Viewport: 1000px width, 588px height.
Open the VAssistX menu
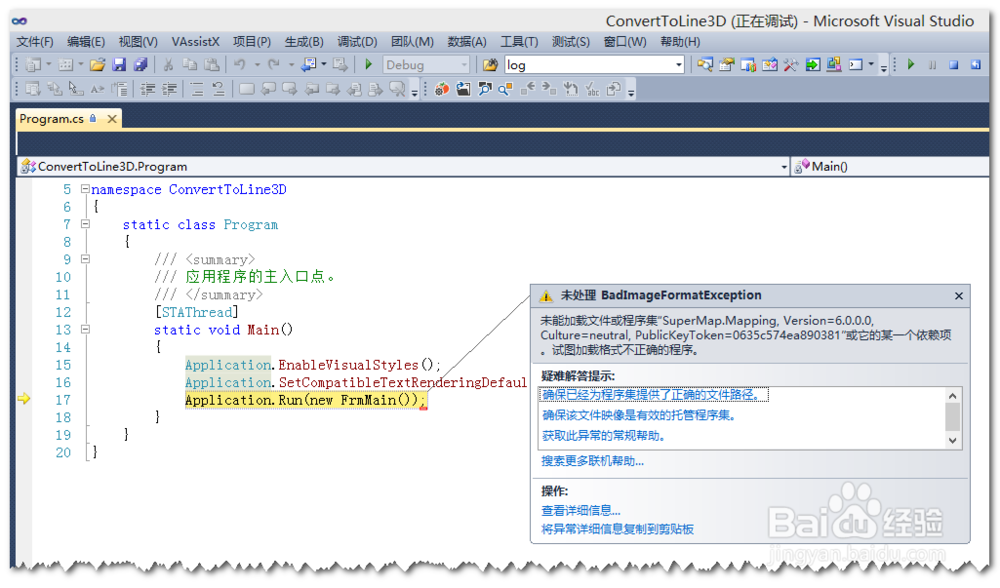pyautogui.click(x=195, y=42)
